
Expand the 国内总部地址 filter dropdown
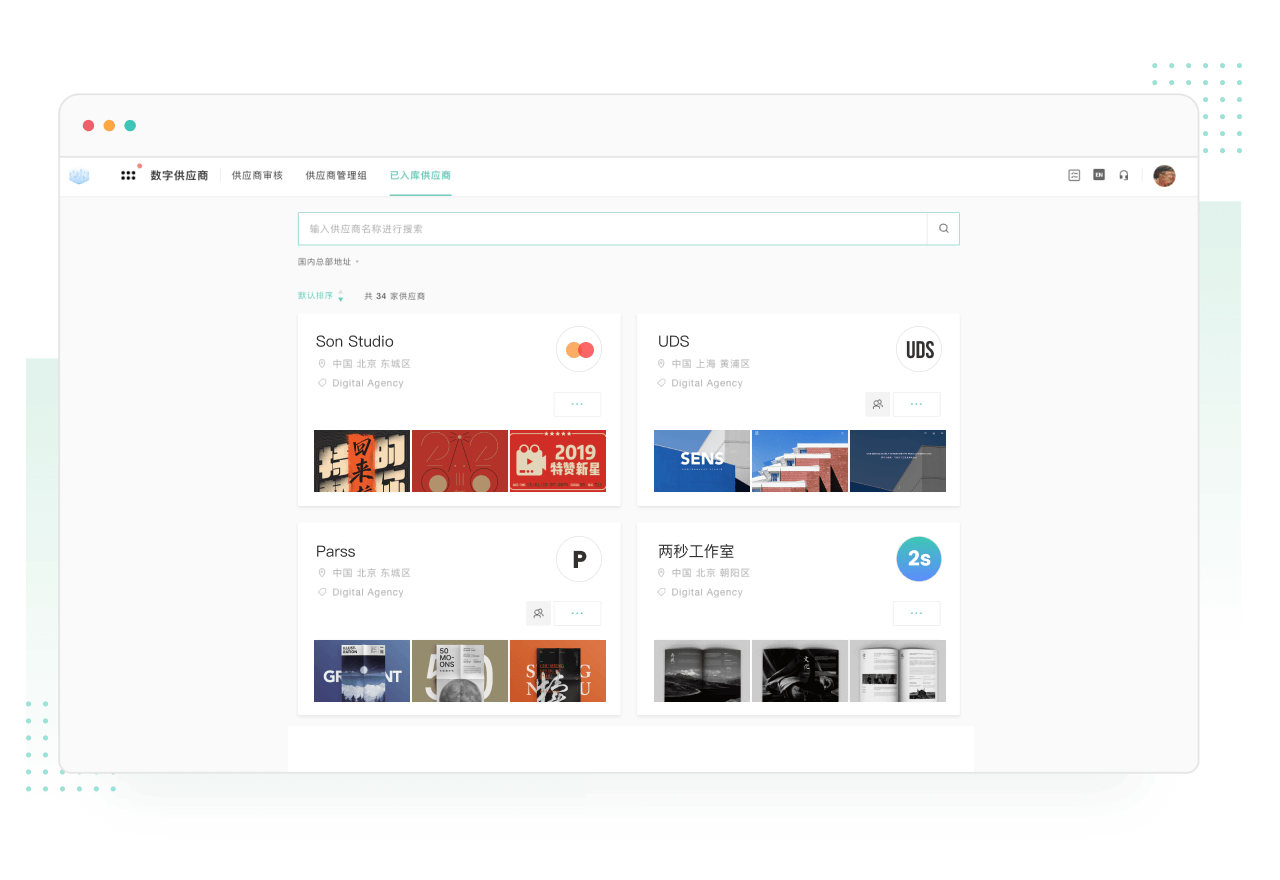(328, 262)
